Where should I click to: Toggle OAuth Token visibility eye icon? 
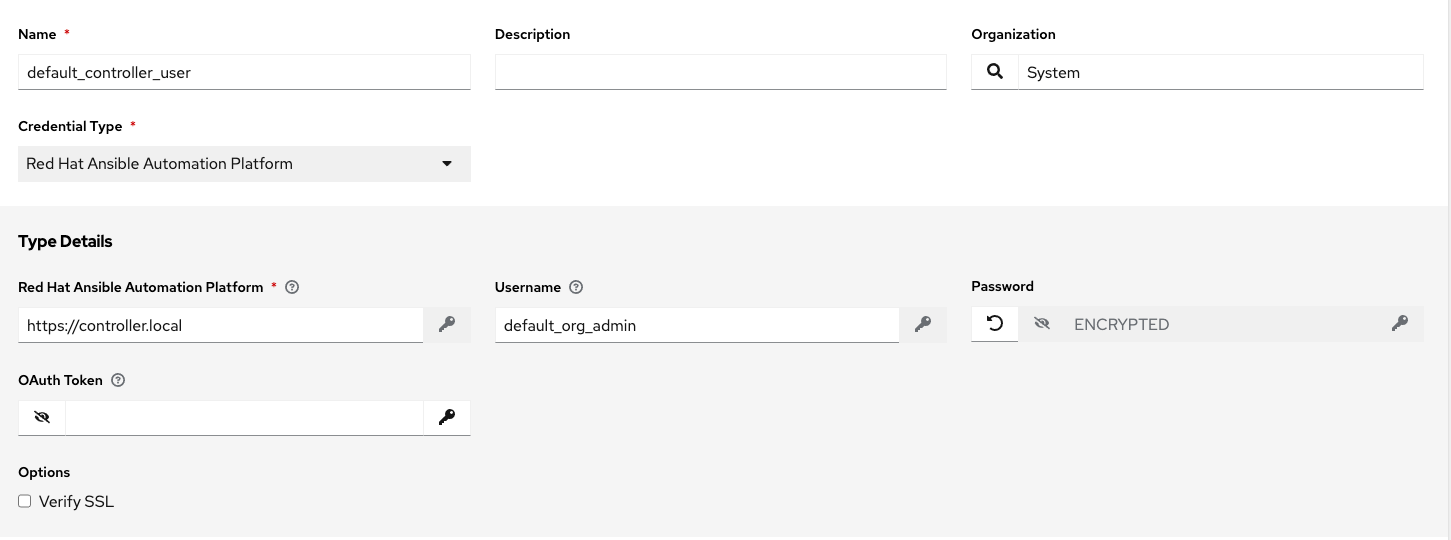42,418
